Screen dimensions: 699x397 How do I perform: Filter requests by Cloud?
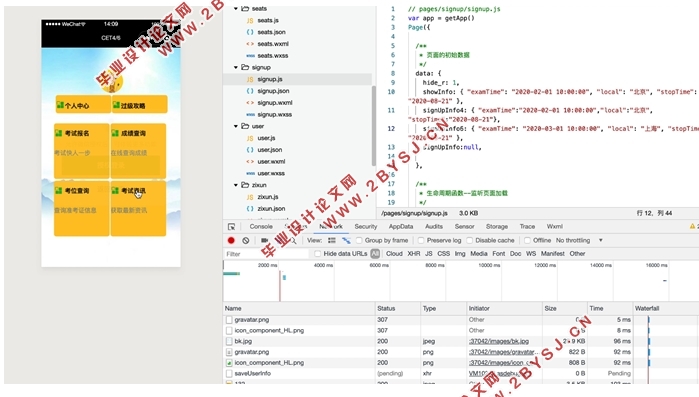[x=394, y=254]
